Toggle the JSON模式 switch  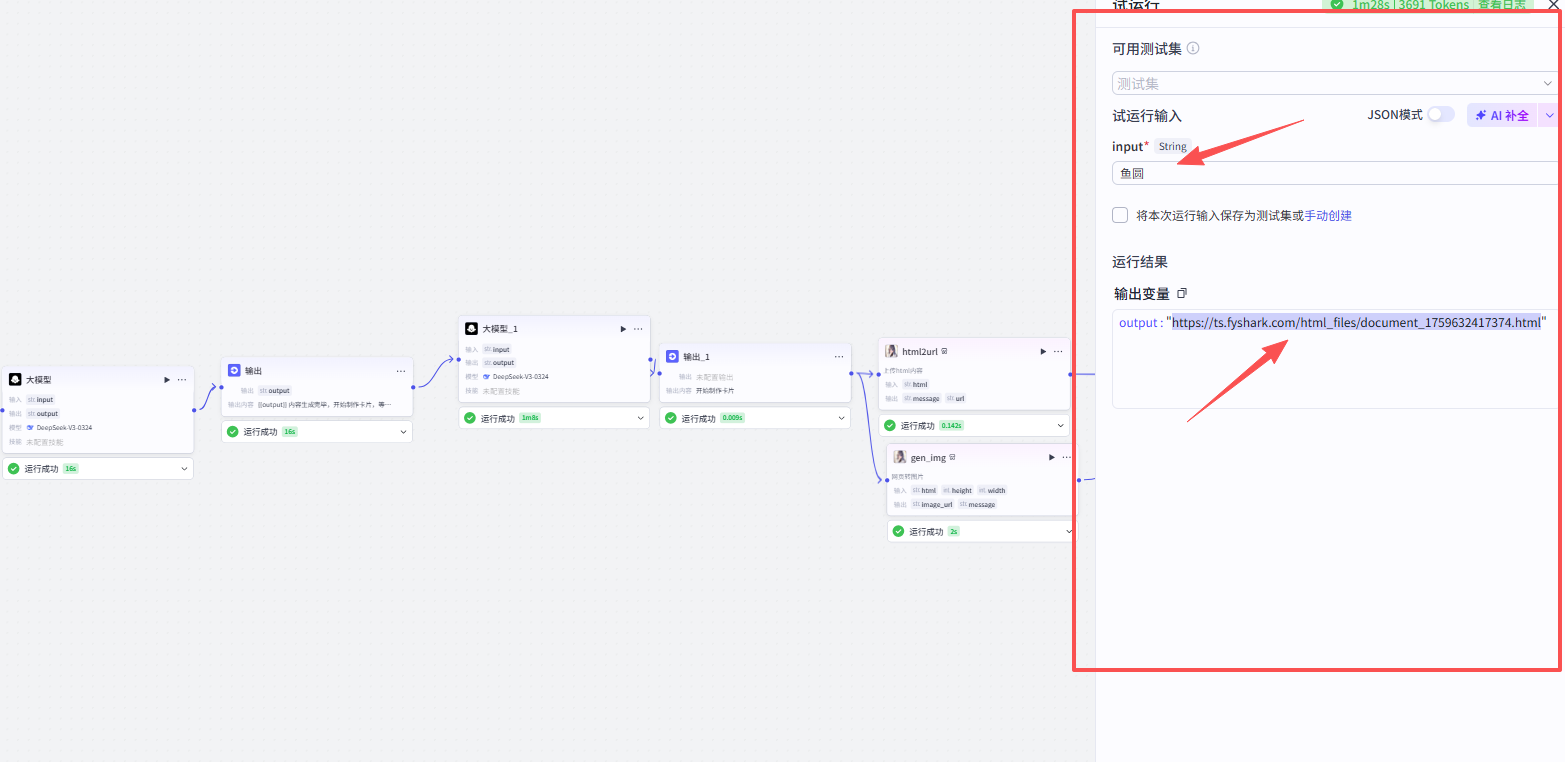[x=1441, y=115]
